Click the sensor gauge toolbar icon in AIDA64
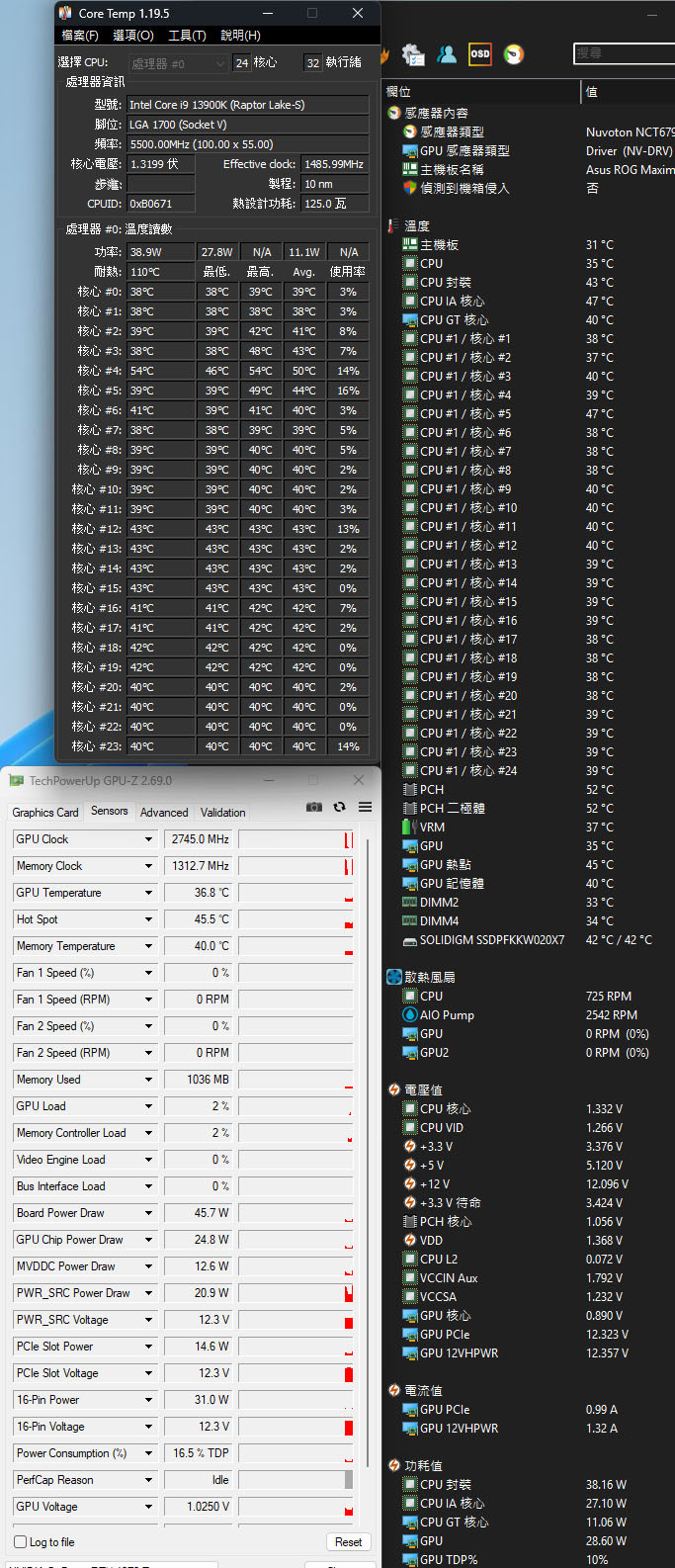Image resolution: width=675 pixels, height=1568 pixels. [514, 54]
